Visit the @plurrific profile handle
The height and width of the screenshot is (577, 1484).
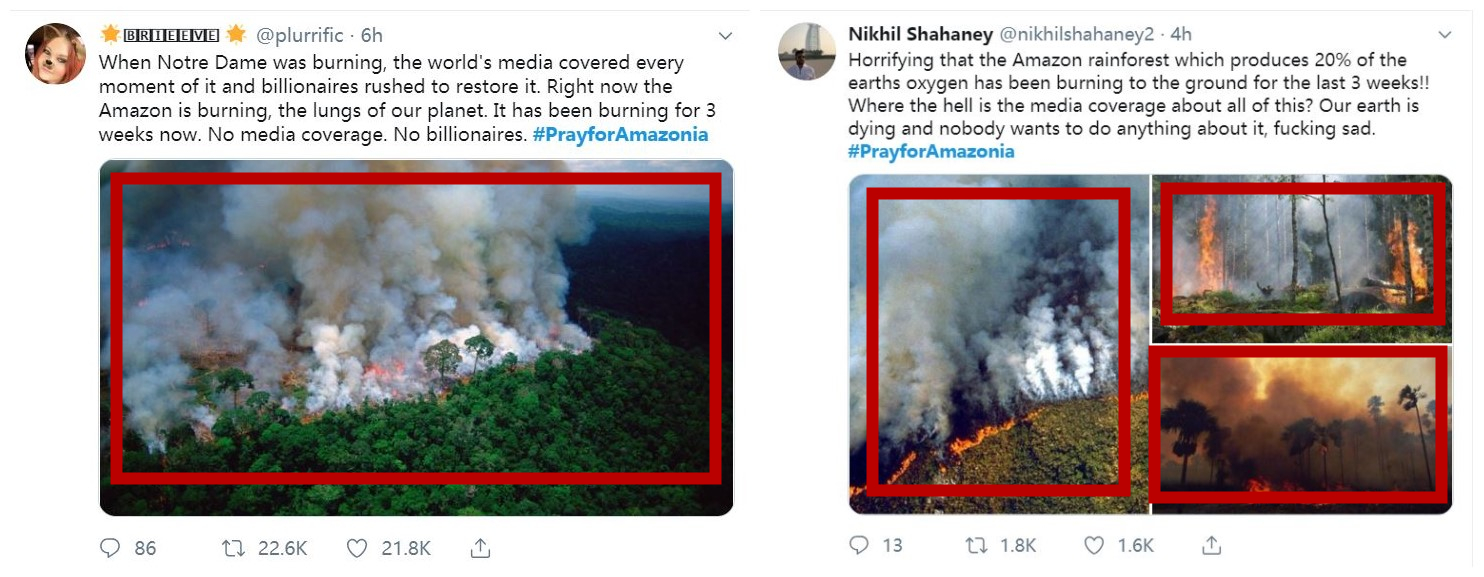click(300, 36)
